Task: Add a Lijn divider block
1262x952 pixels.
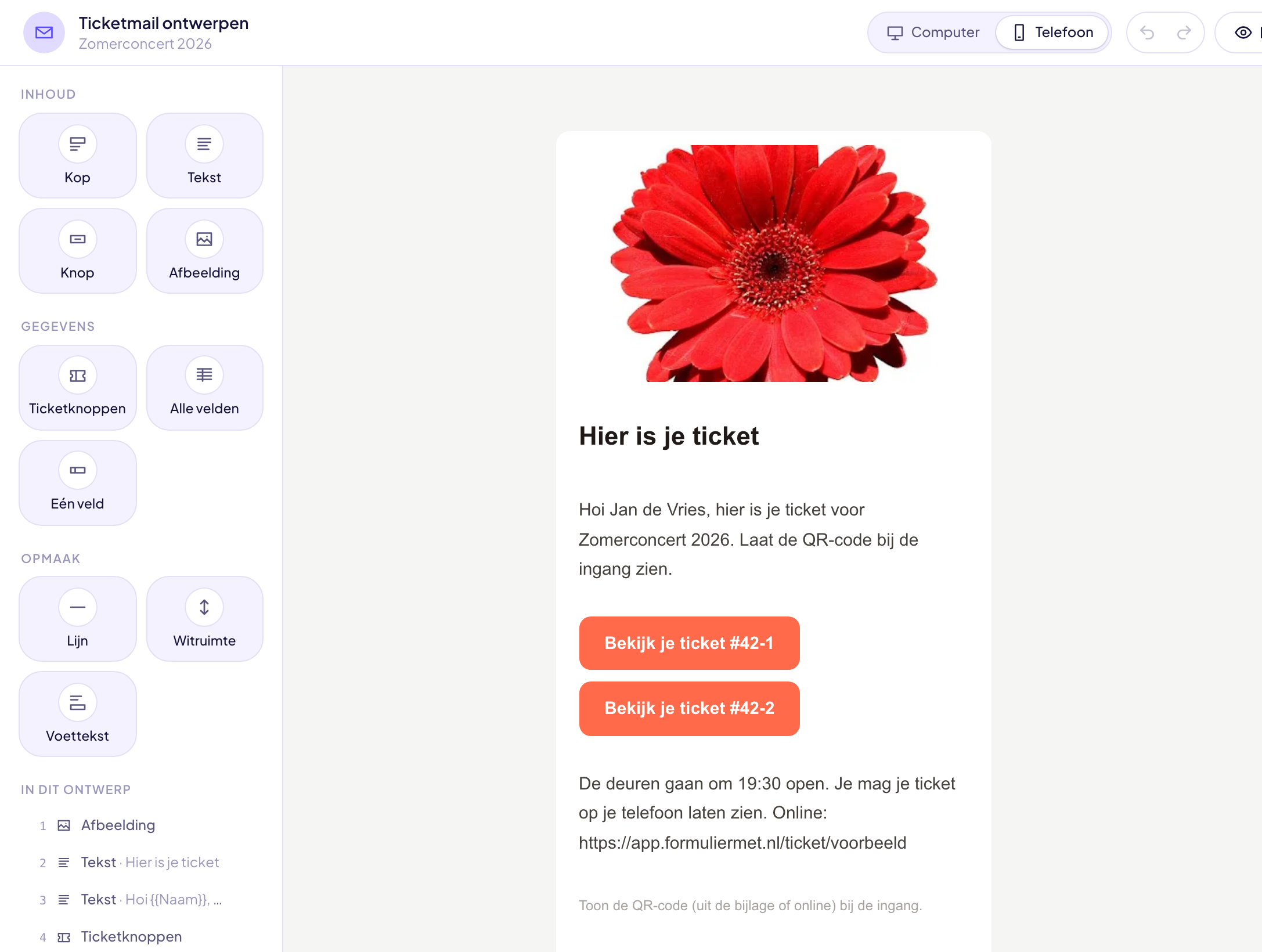Action: tap(78, 619)
